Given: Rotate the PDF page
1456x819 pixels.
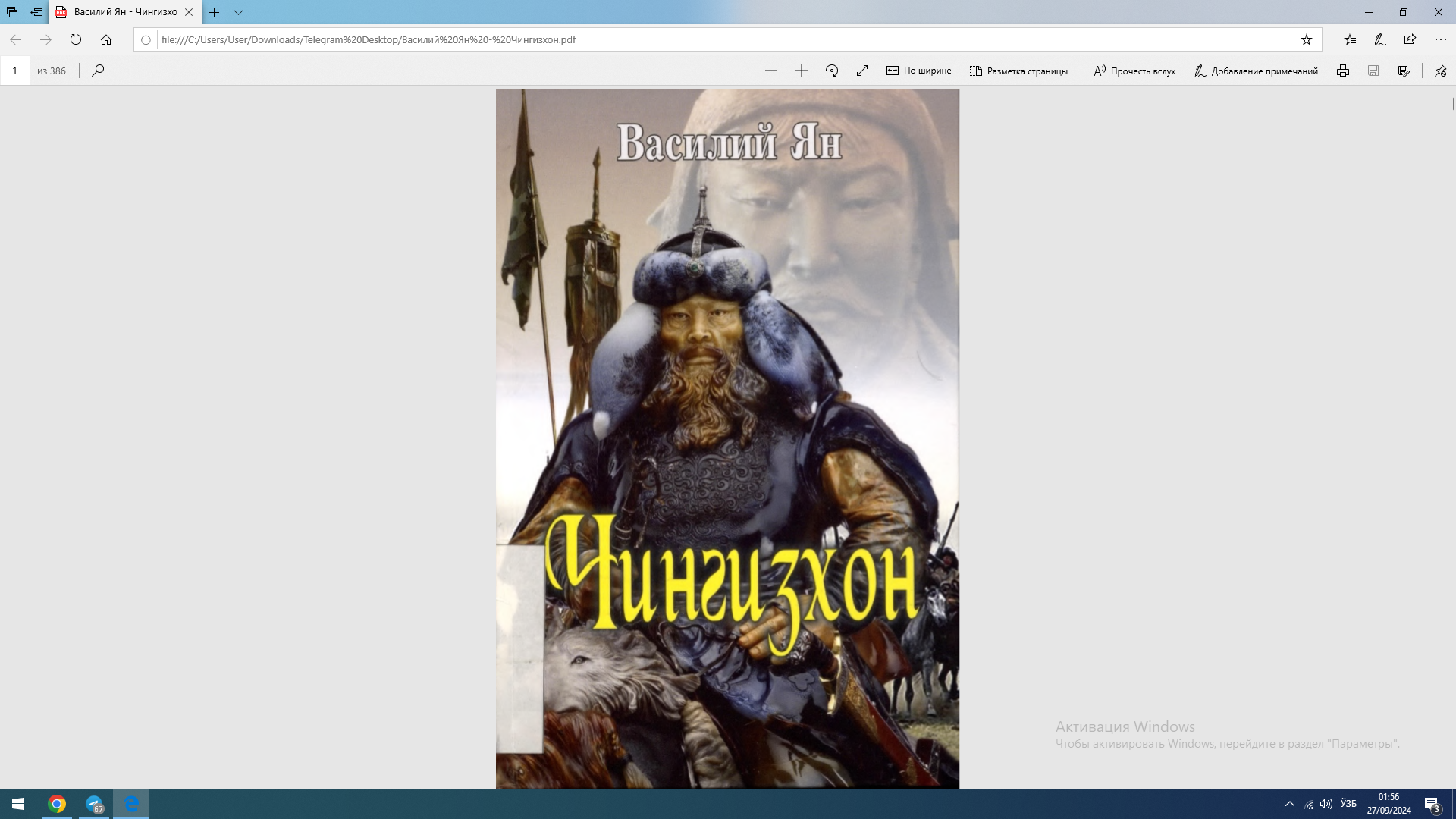Looking at the screenshot, I should click(x=832, y=71).
